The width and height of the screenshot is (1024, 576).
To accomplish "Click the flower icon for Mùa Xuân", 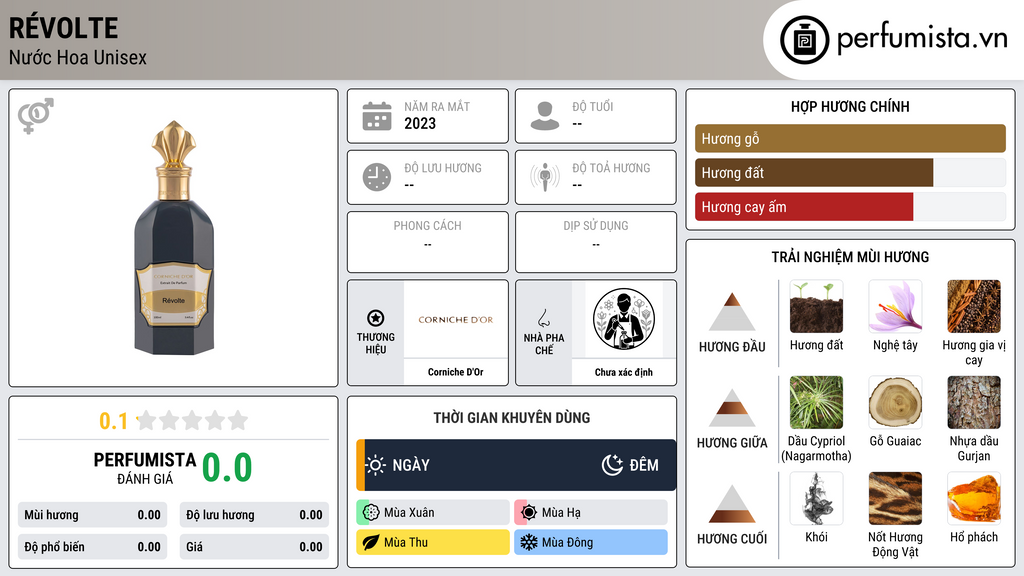I will coord(371,513).
